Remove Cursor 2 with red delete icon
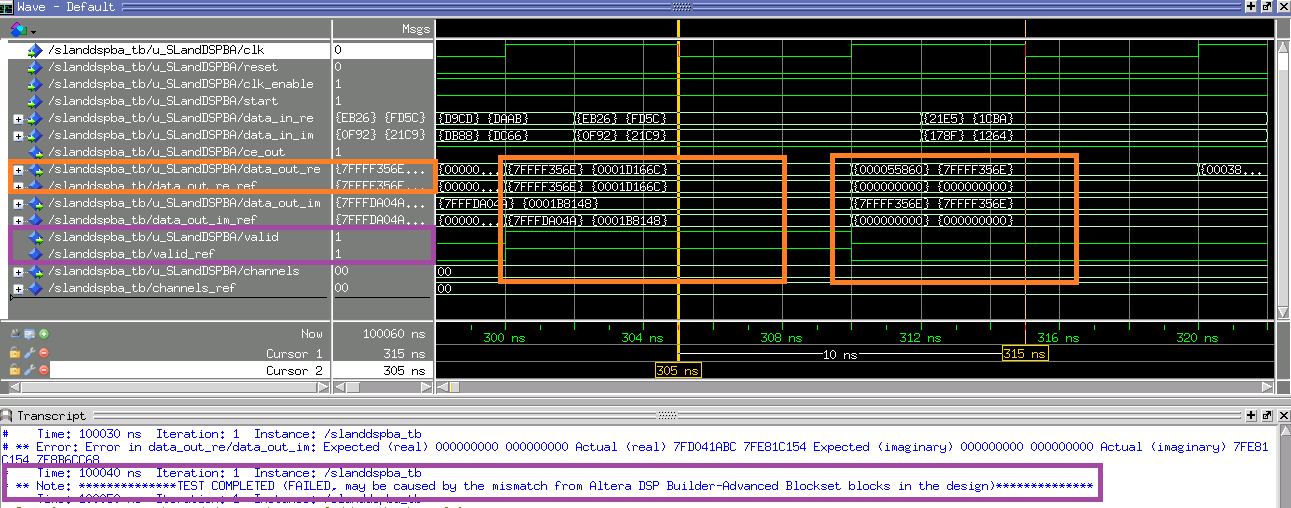The height and width of the screenshot is (508, 1291). [44, 370]
